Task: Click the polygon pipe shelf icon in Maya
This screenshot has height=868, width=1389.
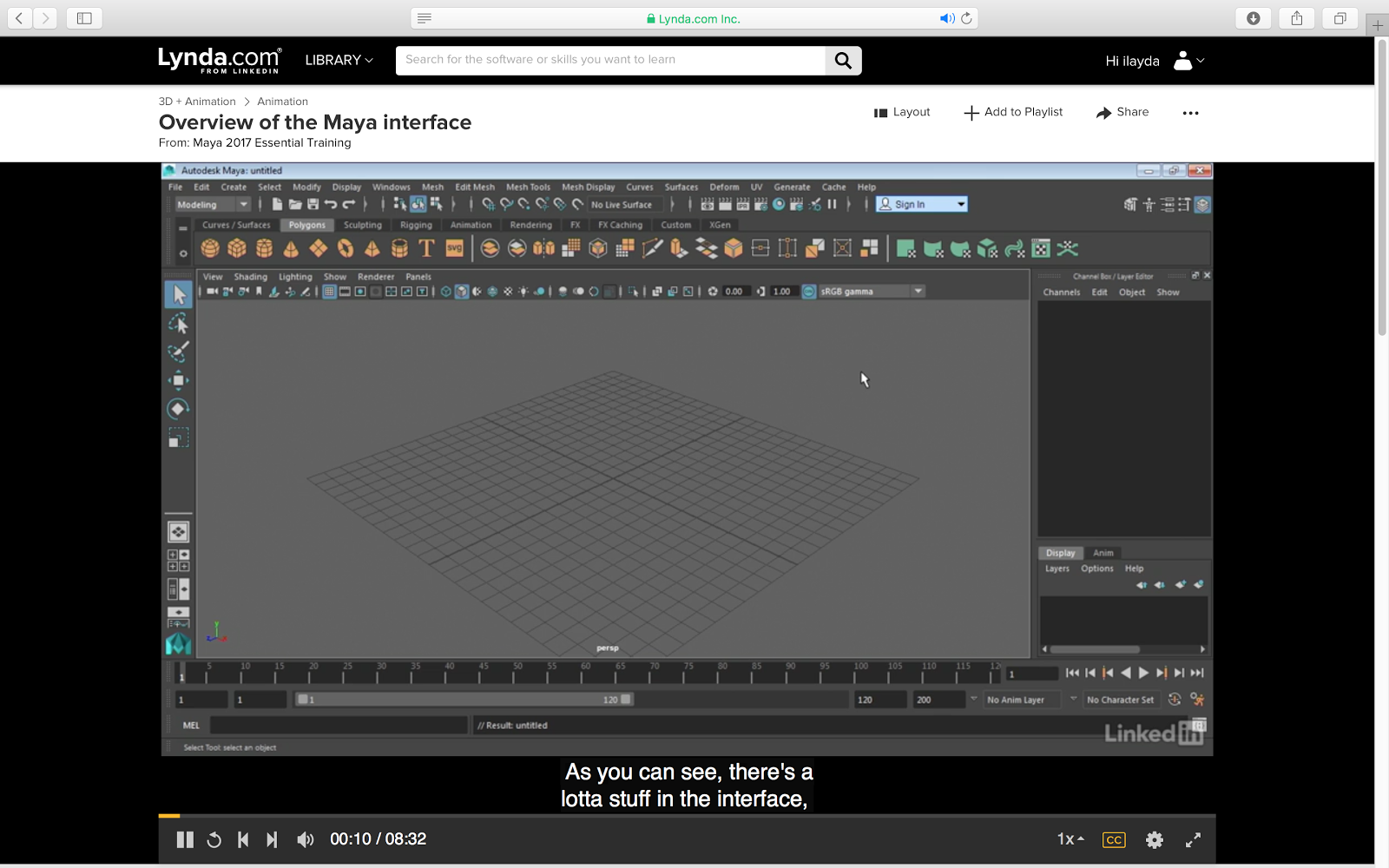Action: coord(399,249)
